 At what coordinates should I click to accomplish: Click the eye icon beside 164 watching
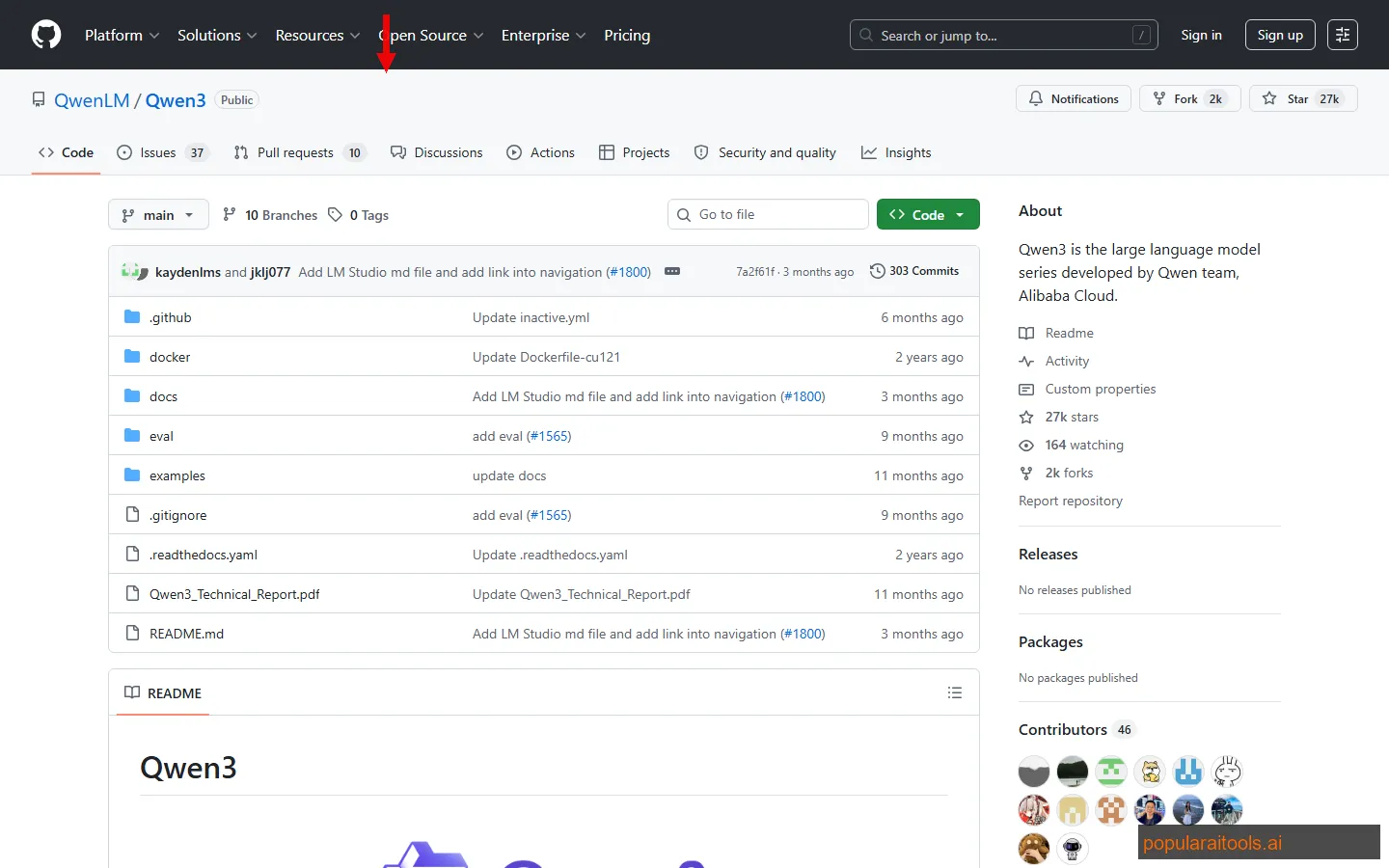(1026, 445)
